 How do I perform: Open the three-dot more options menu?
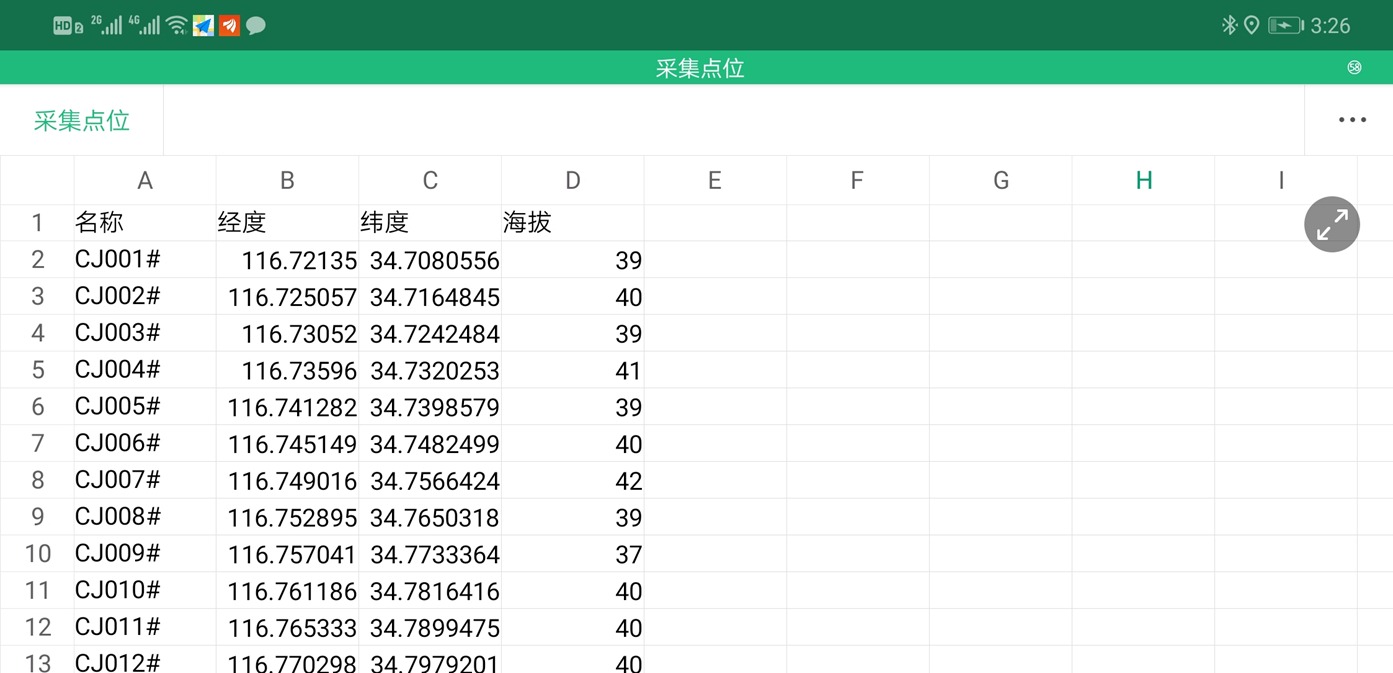click(x=1351, y=120)
